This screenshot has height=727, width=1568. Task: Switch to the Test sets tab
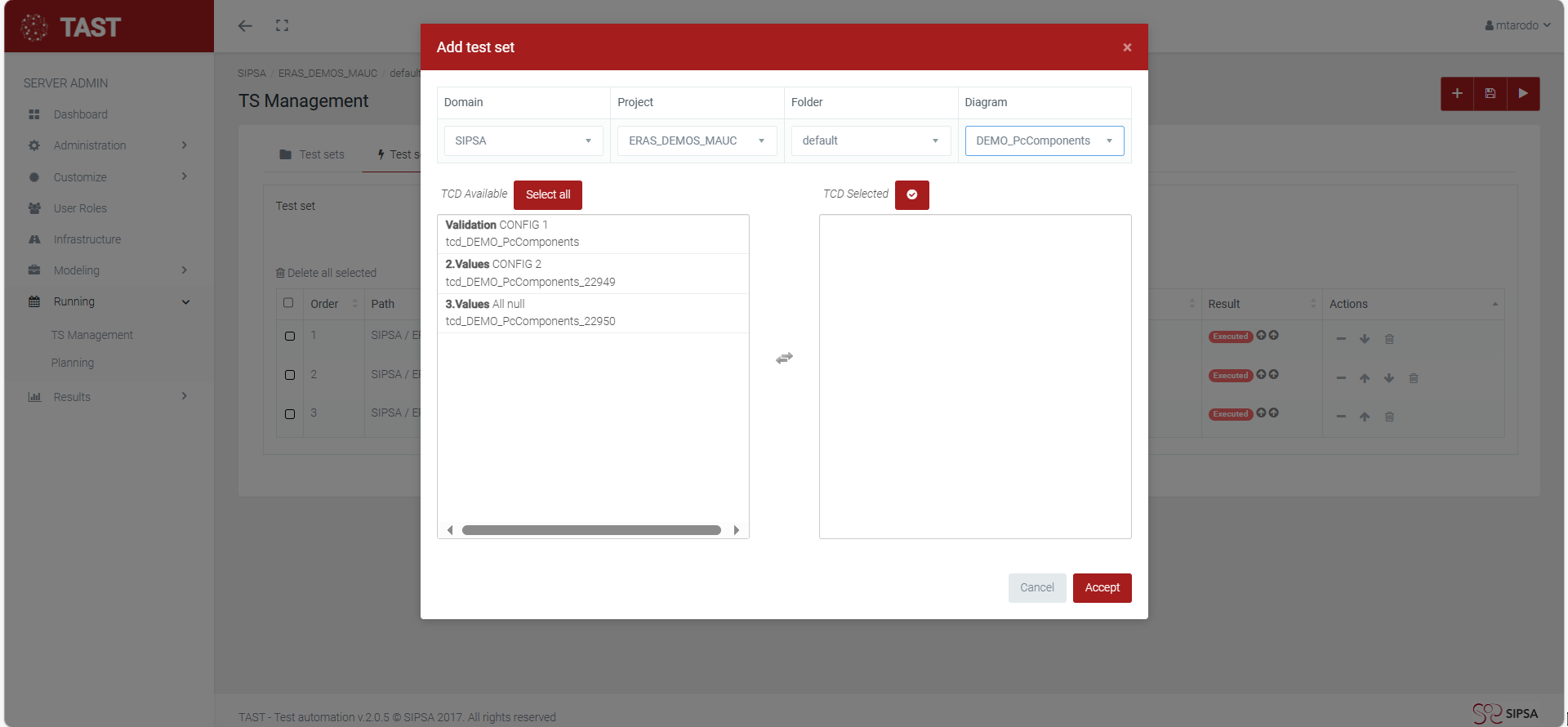pyautogui.click(x=312, y=154)
